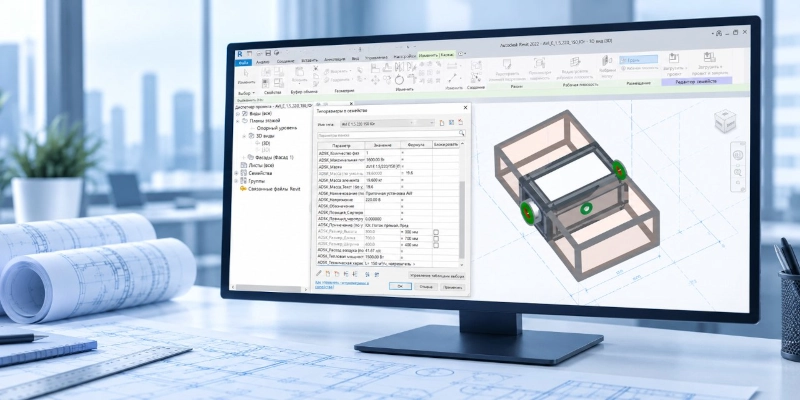Viewport: 800px width, 400px height.
Task: Select Опорный уровень in Project Browser
Action: coord(277,128)
